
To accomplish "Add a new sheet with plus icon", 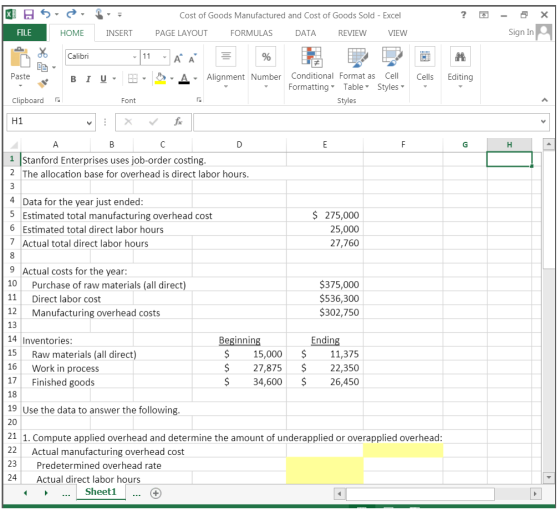I will (x=156, y=494).
